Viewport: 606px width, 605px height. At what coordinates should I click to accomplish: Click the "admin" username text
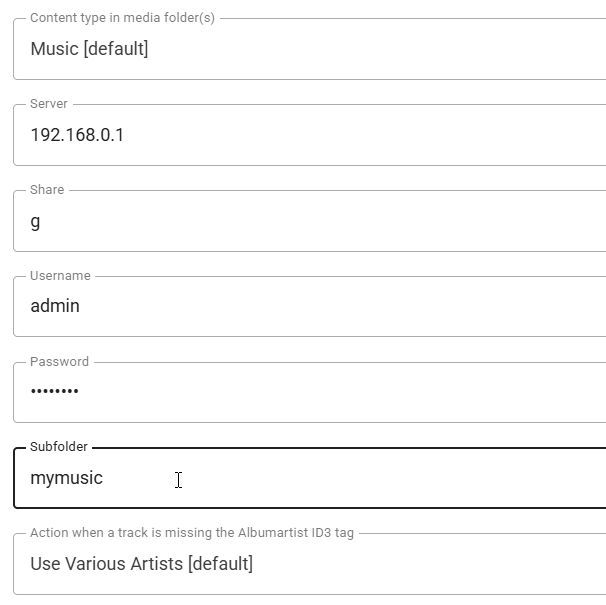[x=55, y=306]
